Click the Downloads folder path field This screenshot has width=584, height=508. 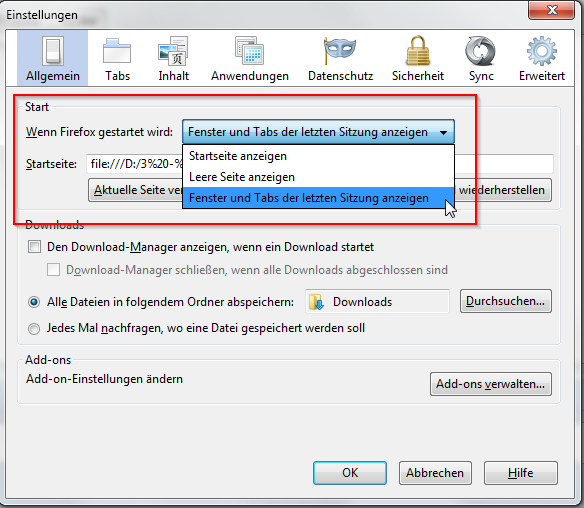click(377, 301)
